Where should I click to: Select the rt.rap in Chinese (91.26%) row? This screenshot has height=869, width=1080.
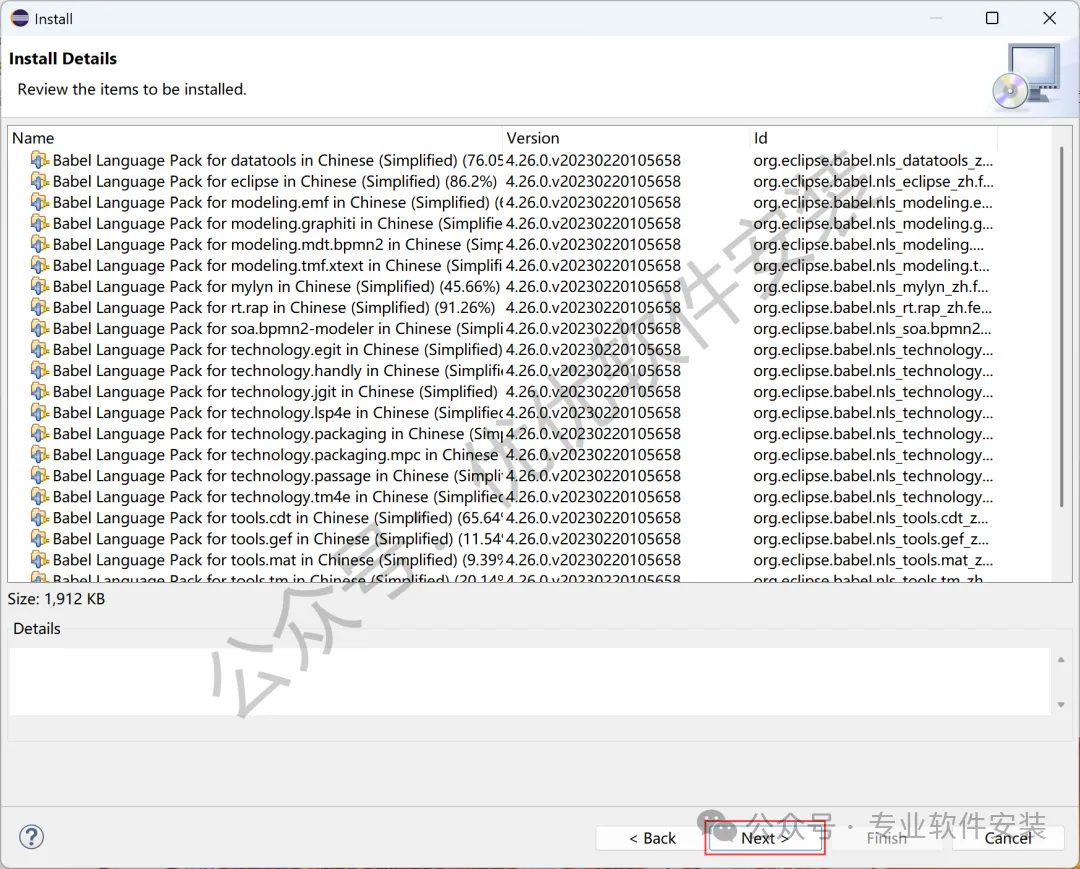point(273,307)
